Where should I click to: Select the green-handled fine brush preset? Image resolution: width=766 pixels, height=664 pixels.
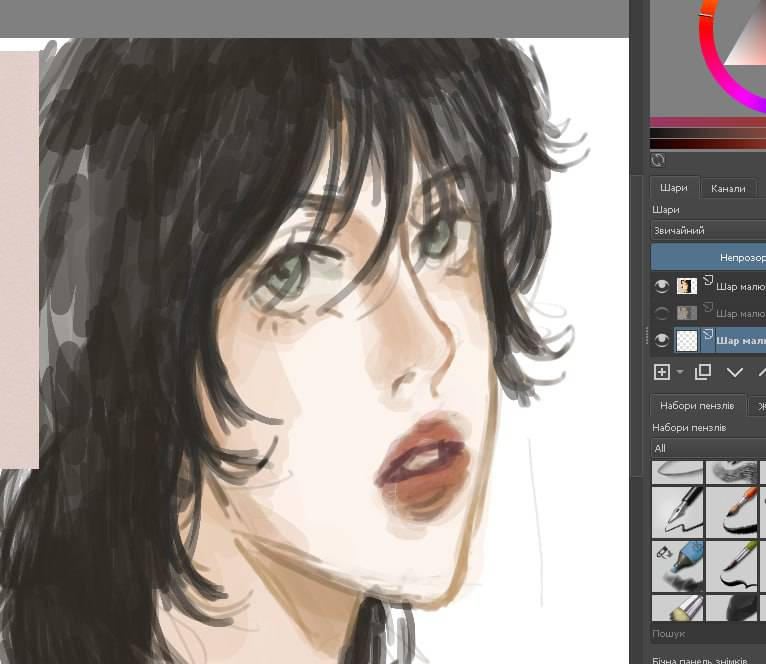[x=731, y=566]
